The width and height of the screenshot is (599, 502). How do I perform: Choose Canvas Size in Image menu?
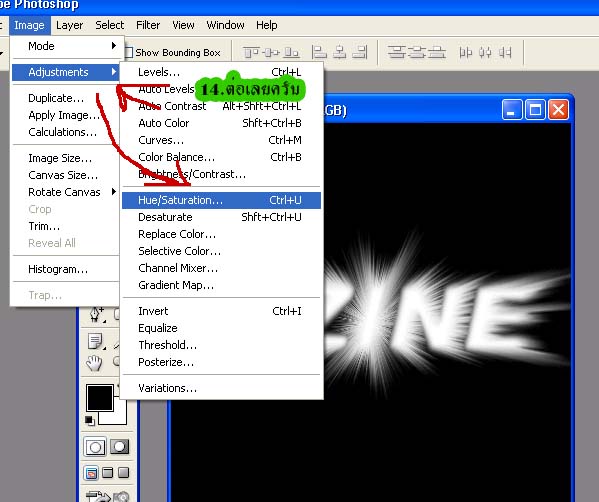coord(66,175)
